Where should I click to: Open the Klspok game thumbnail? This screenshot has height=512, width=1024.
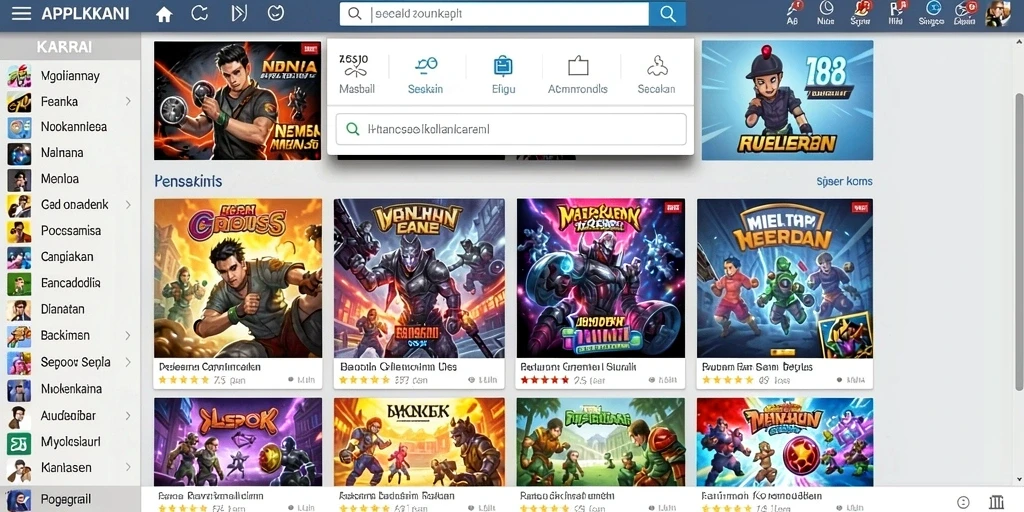click(x=238, y=441)
